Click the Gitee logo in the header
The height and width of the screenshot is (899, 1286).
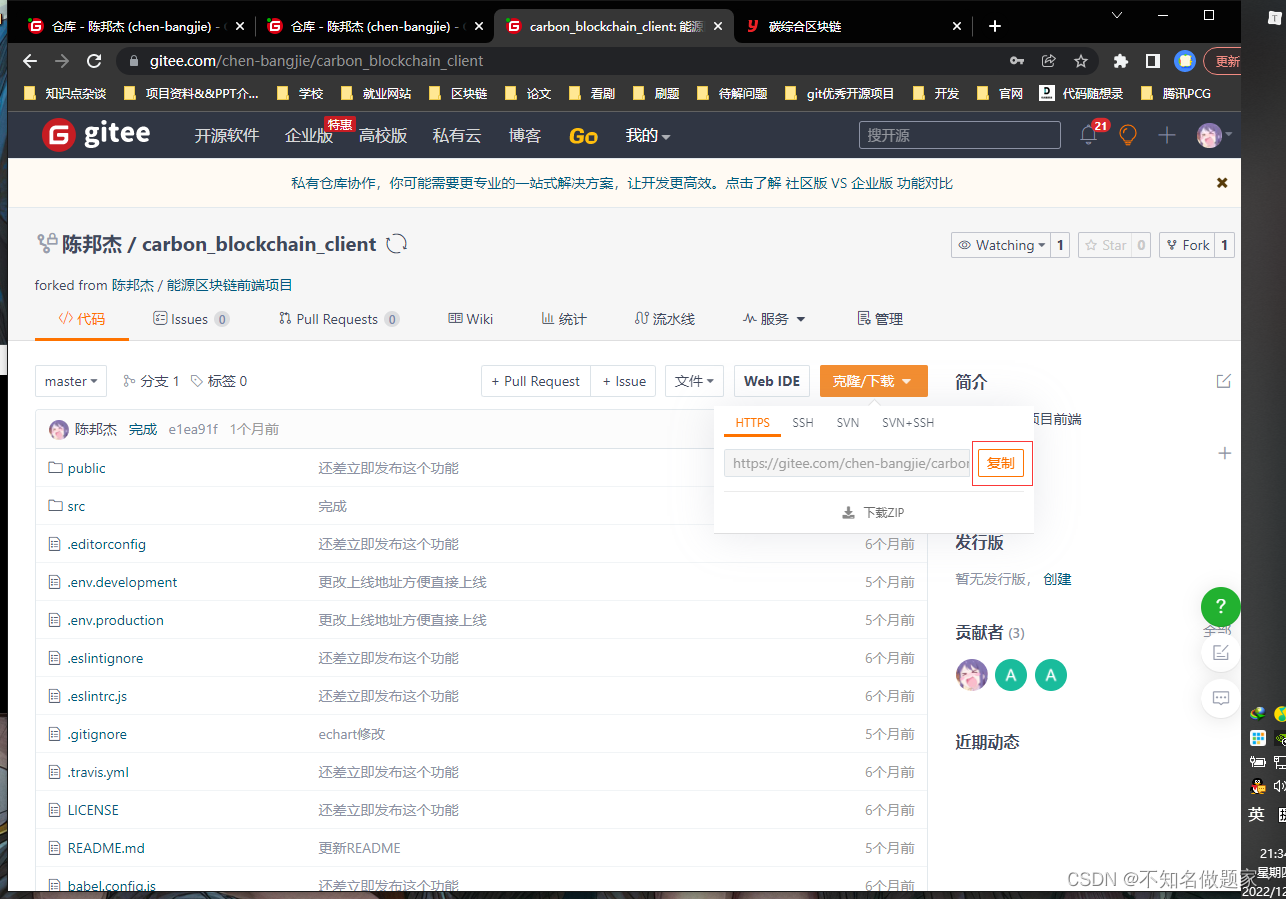pos(96,135)
